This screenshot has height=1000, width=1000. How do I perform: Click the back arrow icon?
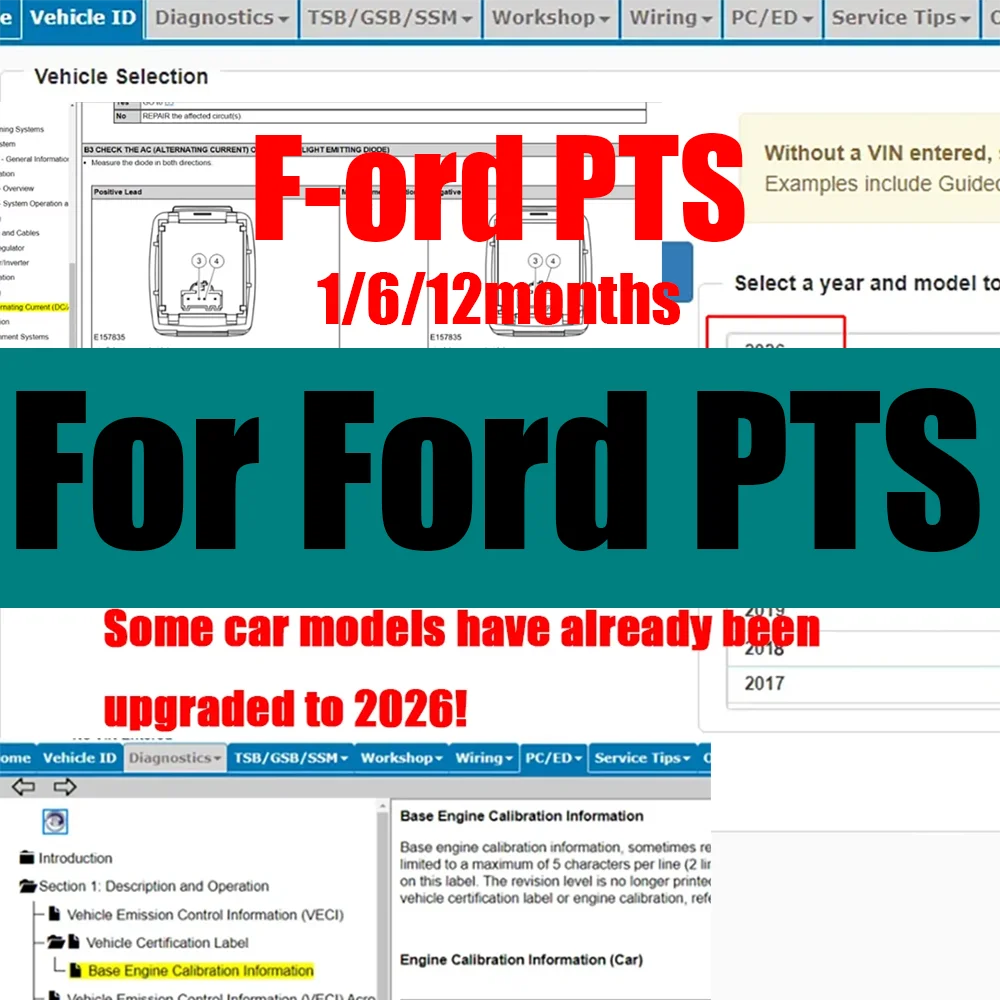click(x=24, y=786)
